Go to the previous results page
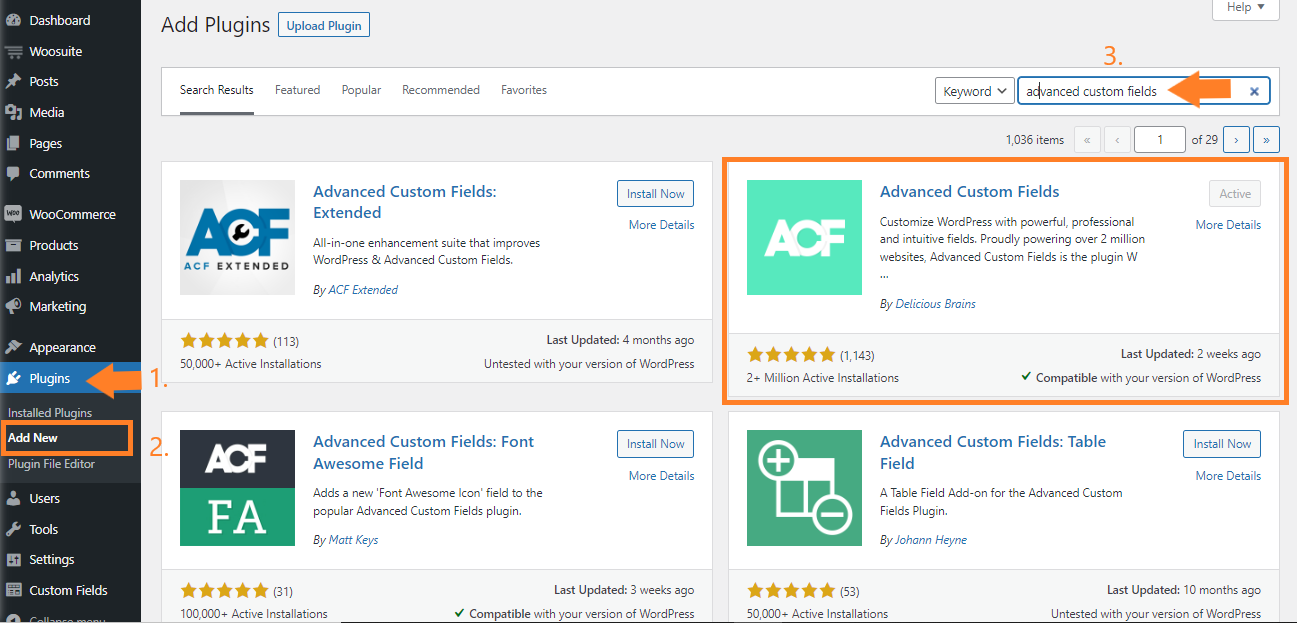Viewport: 1297px width, 623px height. (1118, 140)
